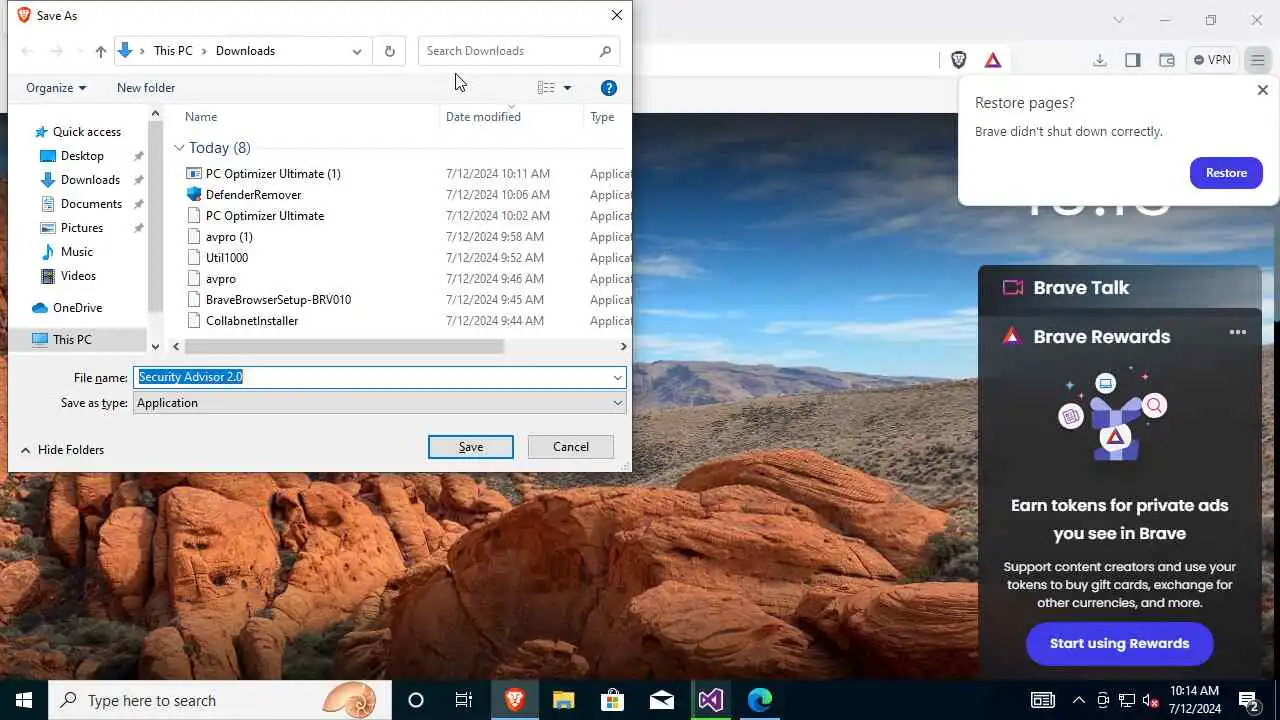
Task: Click the breadcrumb arrow after This PC
Action: (x=204, y=51)
